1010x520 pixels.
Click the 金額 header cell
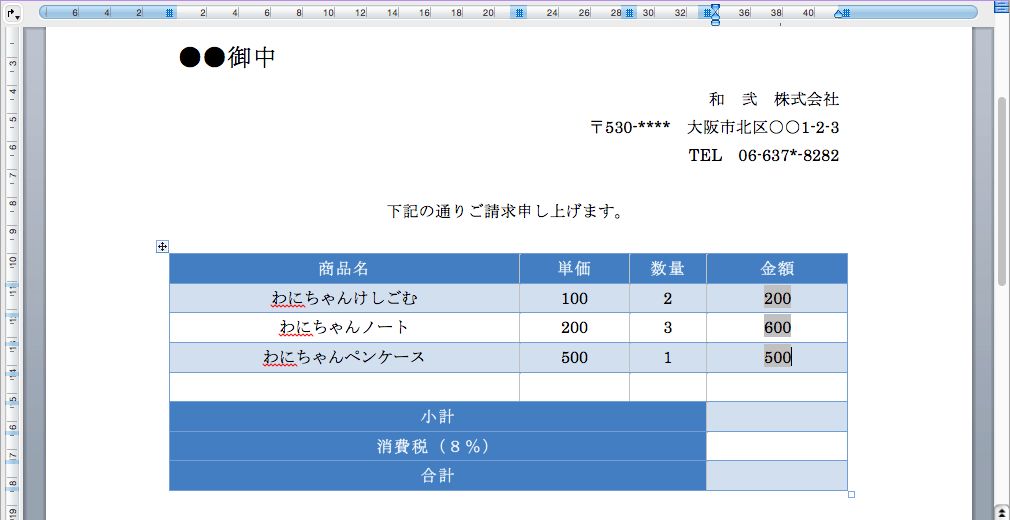(x=777, y=269)
